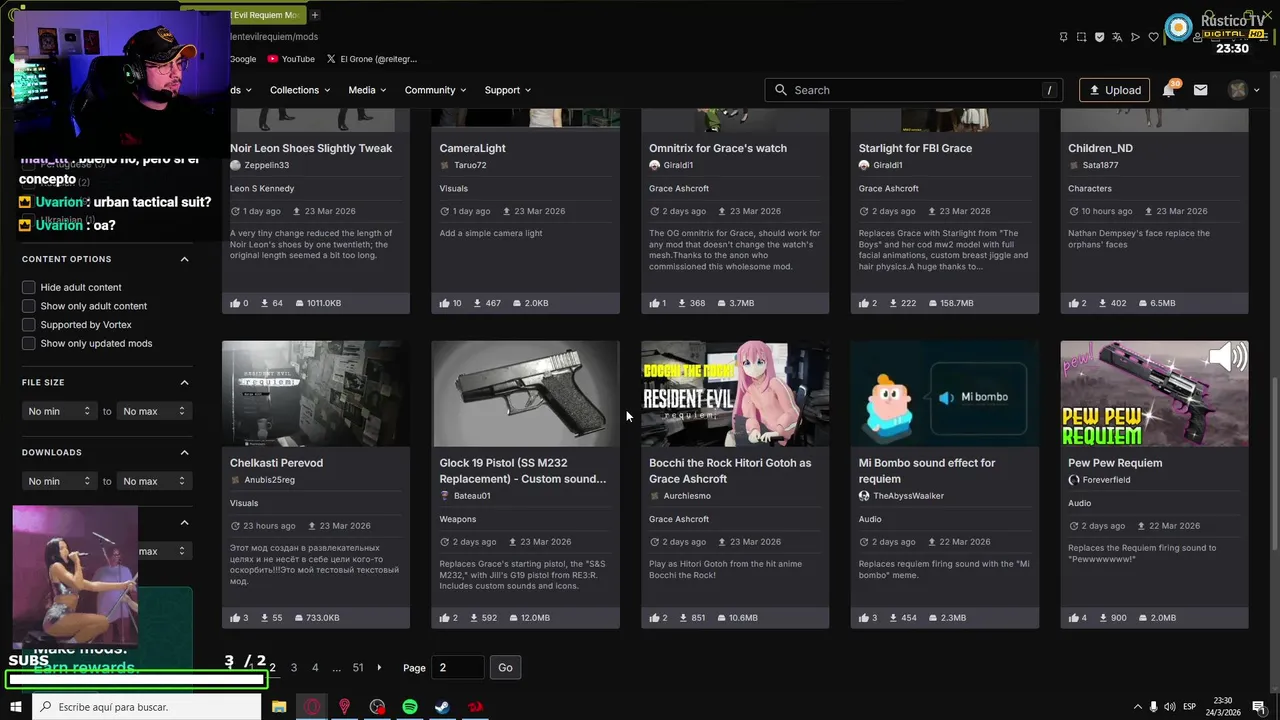Click the Upload button

click(1114, 90)
